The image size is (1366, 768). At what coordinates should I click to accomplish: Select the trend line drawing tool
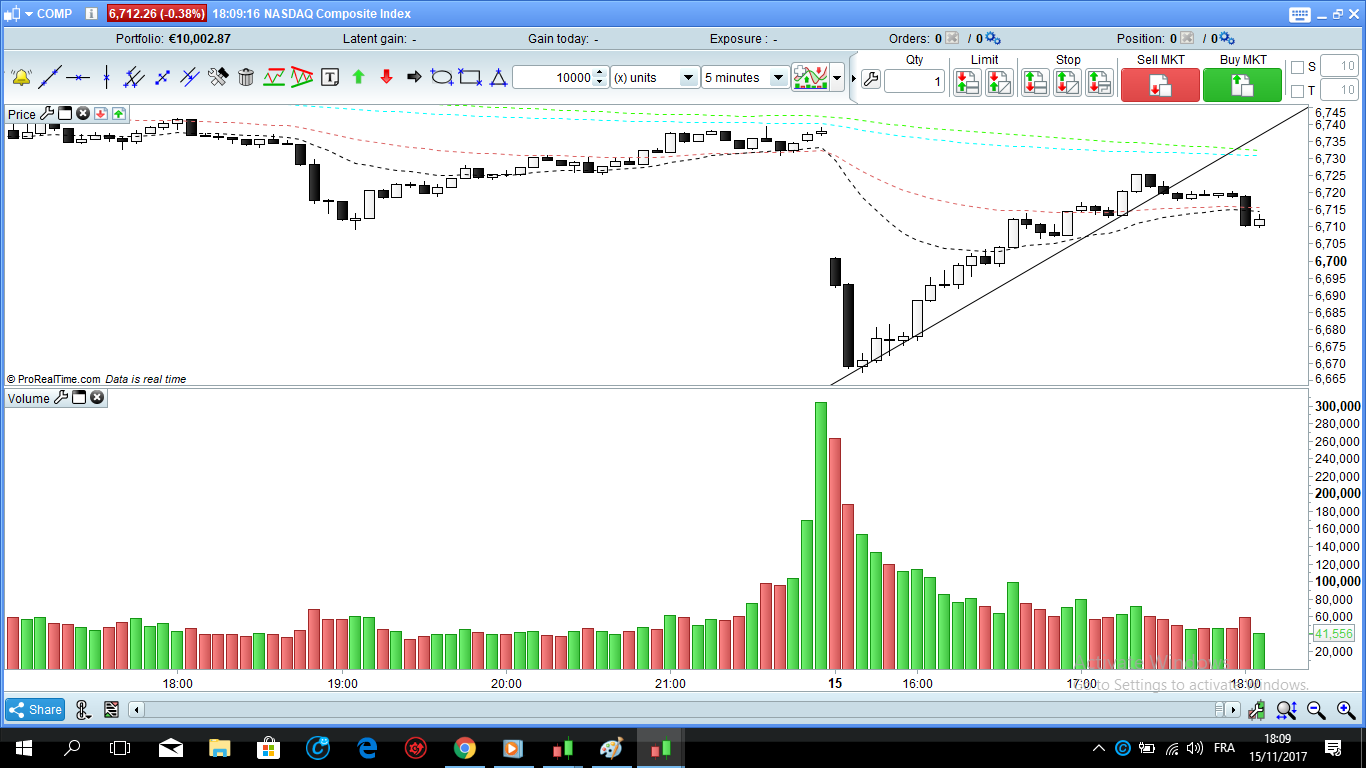coord(50,77)
